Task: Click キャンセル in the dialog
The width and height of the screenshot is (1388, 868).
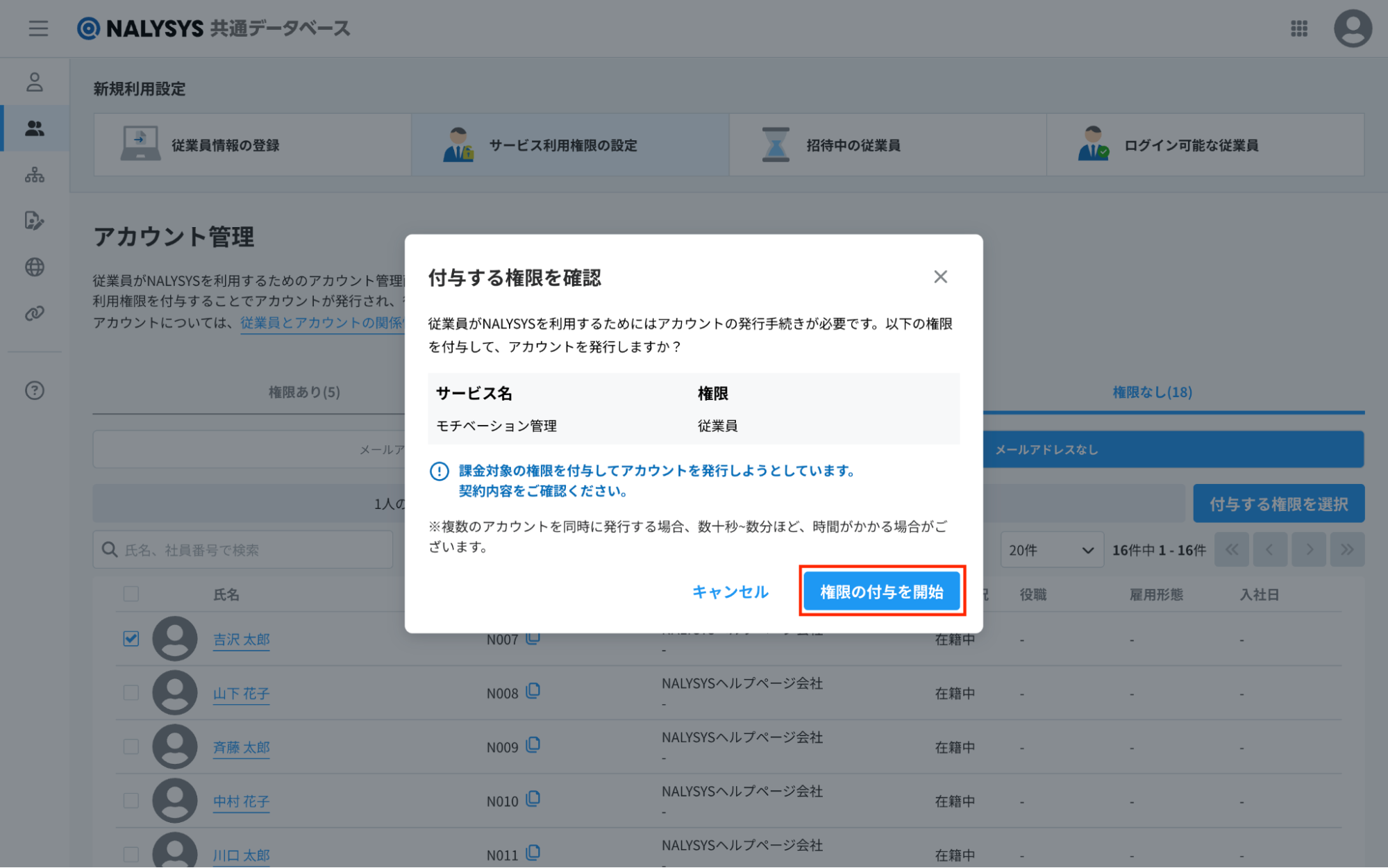Action: tap(730, 592)
